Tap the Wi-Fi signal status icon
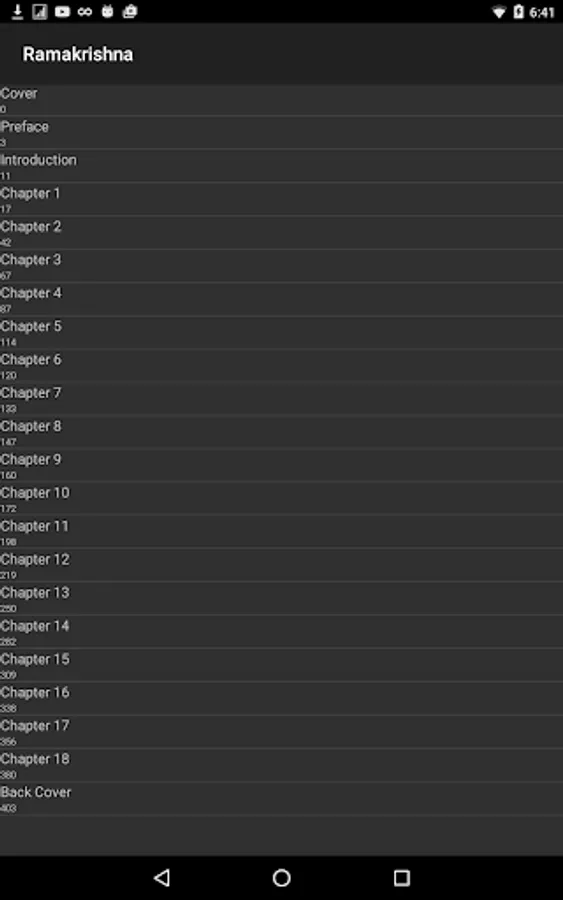This screenshot has height=900, width=563. click(x=499, y=12)
